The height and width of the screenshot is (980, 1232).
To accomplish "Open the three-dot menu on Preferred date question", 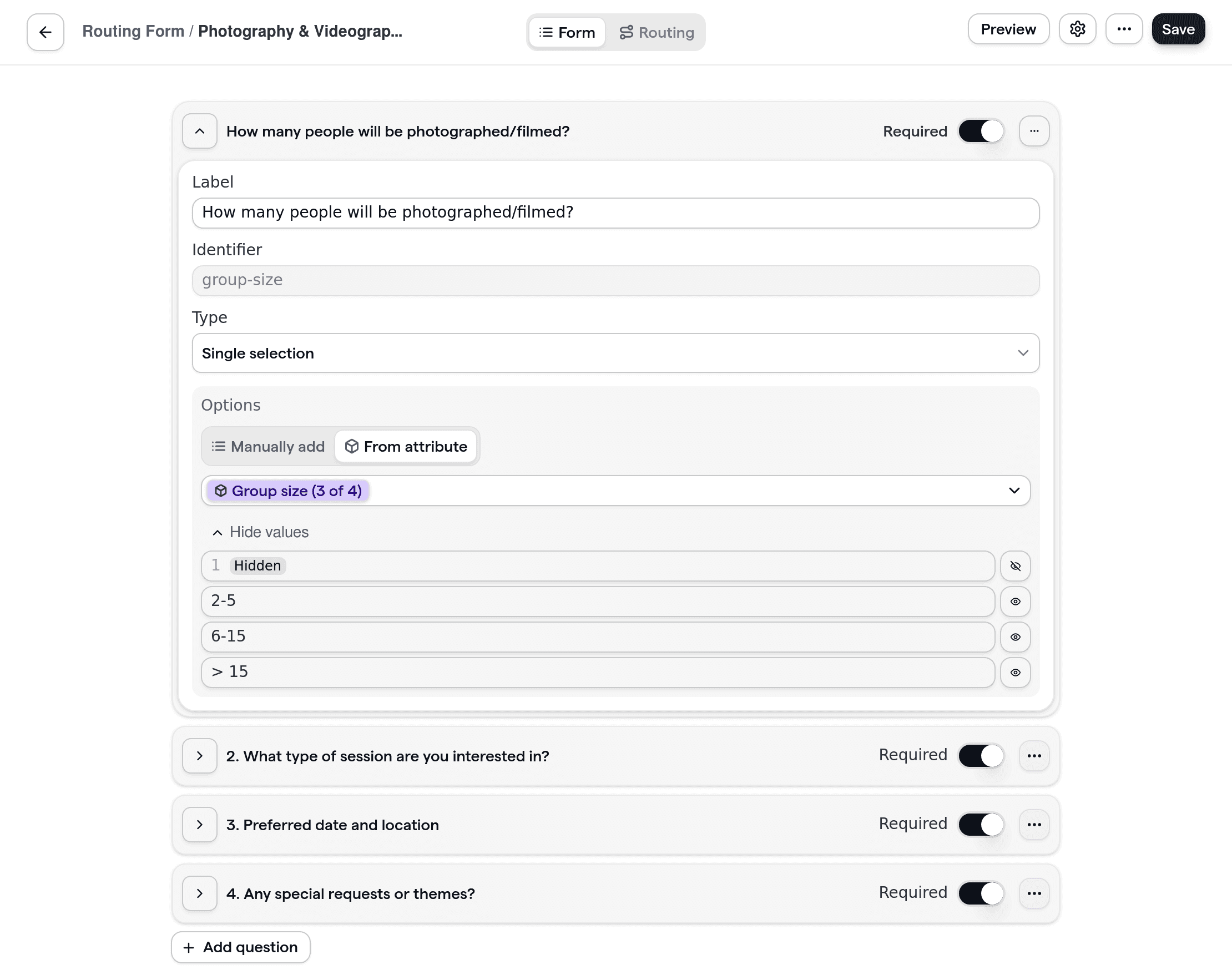I will click(1034, 825).
